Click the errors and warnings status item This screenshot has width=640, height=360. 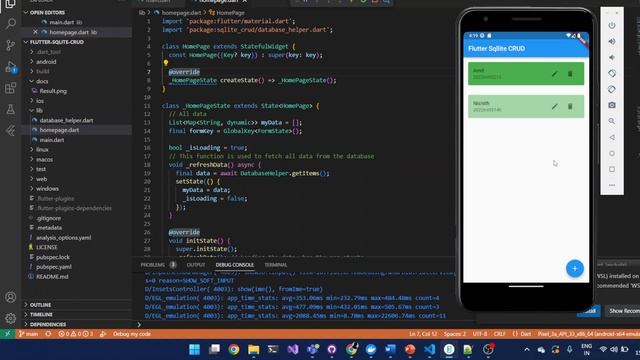click(76, 334)
